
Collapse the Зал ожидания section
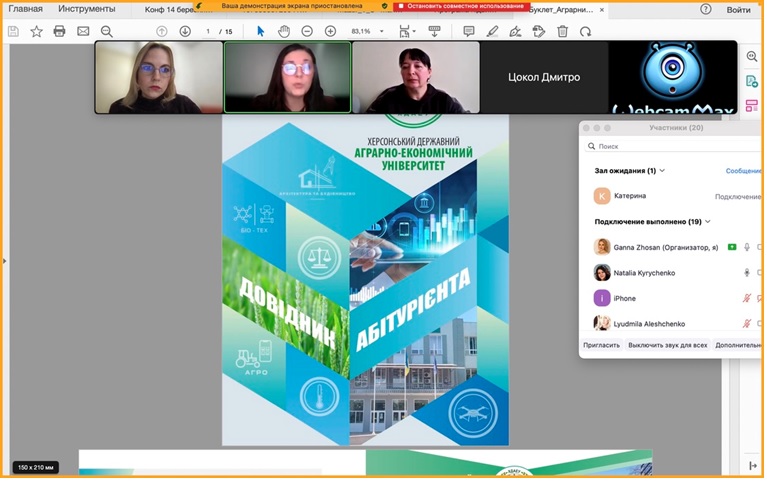click(x=662, y=170)
